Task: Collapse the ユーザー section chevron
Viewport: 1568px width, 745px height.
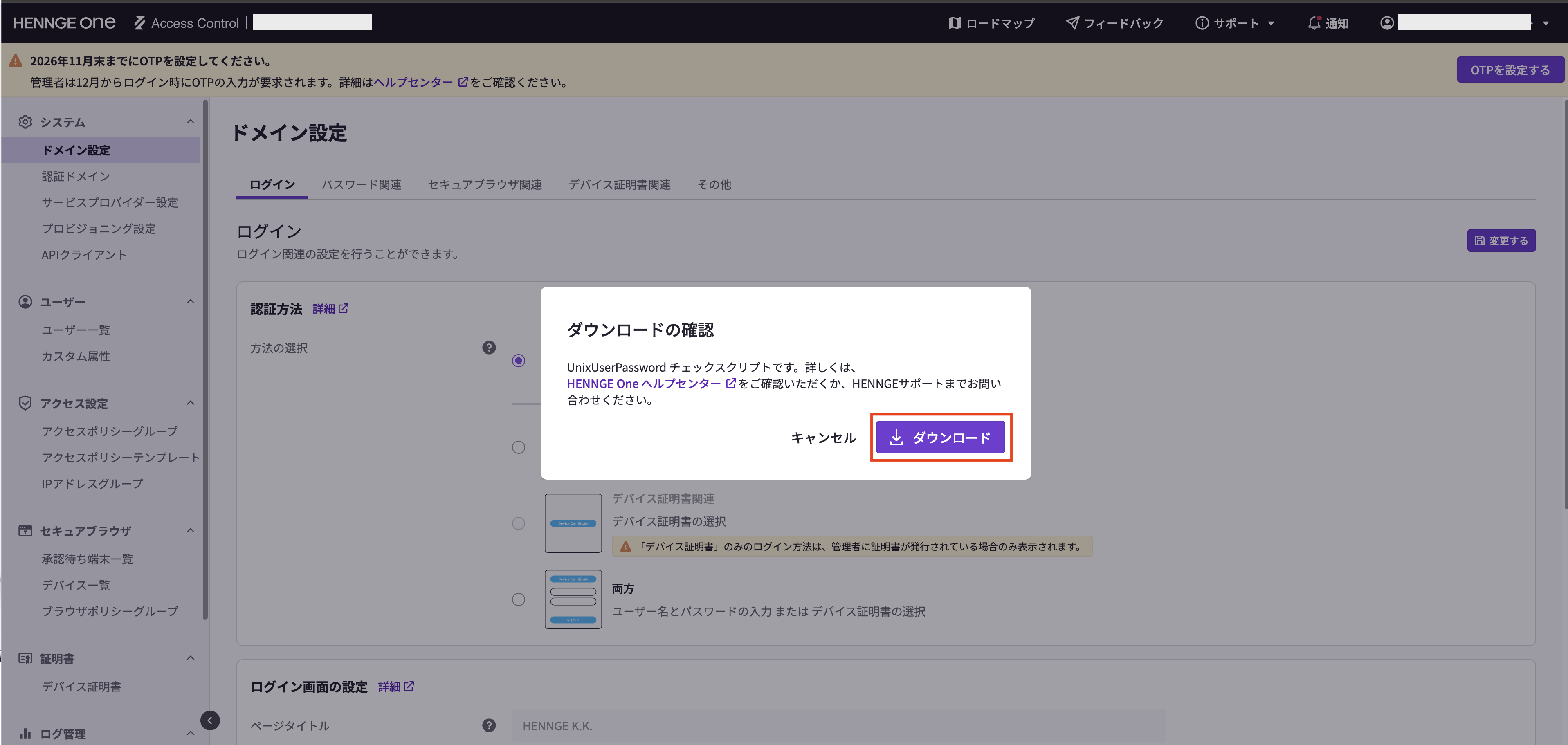Action: [191, 302]
